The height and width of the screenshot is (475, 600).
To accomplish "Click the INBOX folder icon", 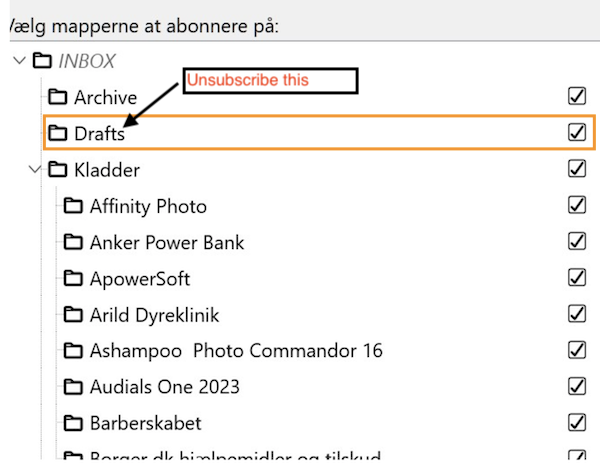I will click(41, 61).
